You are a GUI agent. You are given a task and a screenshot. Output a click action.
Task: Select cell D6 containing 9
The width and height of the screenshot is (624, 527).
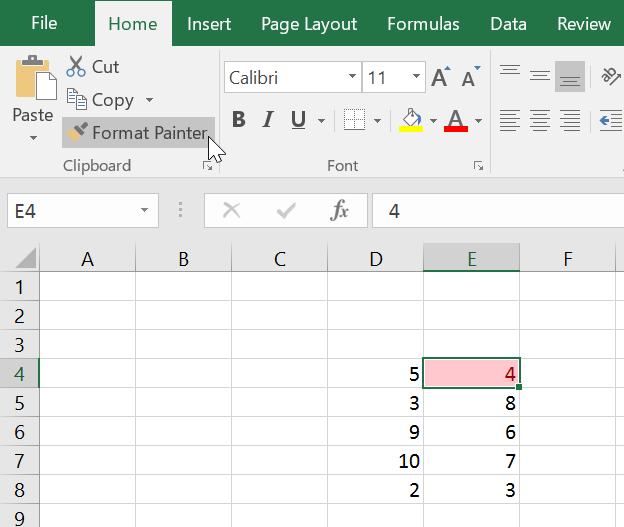coord(376,431)
